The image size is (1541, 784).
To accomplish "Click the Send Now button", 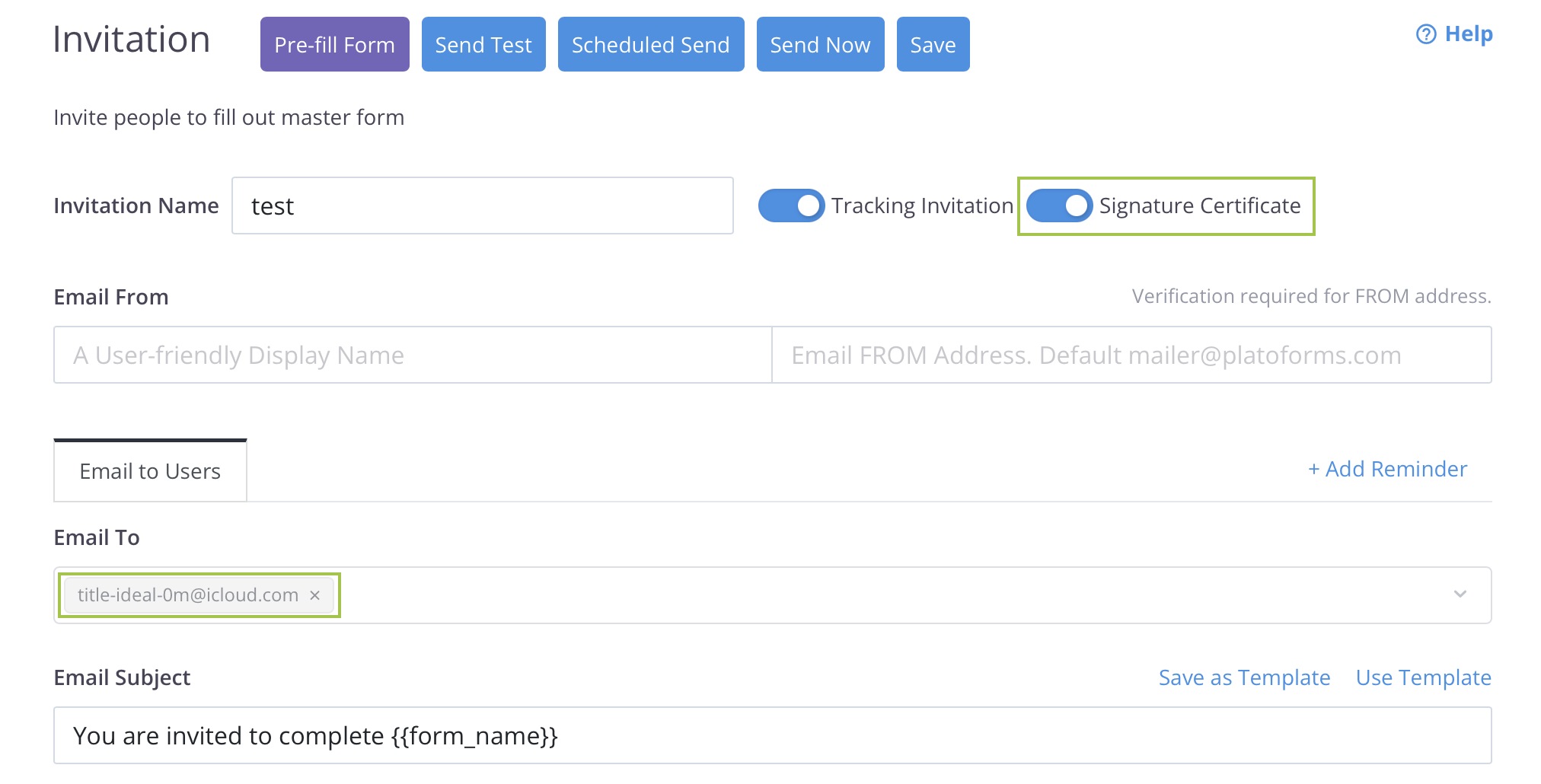I will 820,45.
